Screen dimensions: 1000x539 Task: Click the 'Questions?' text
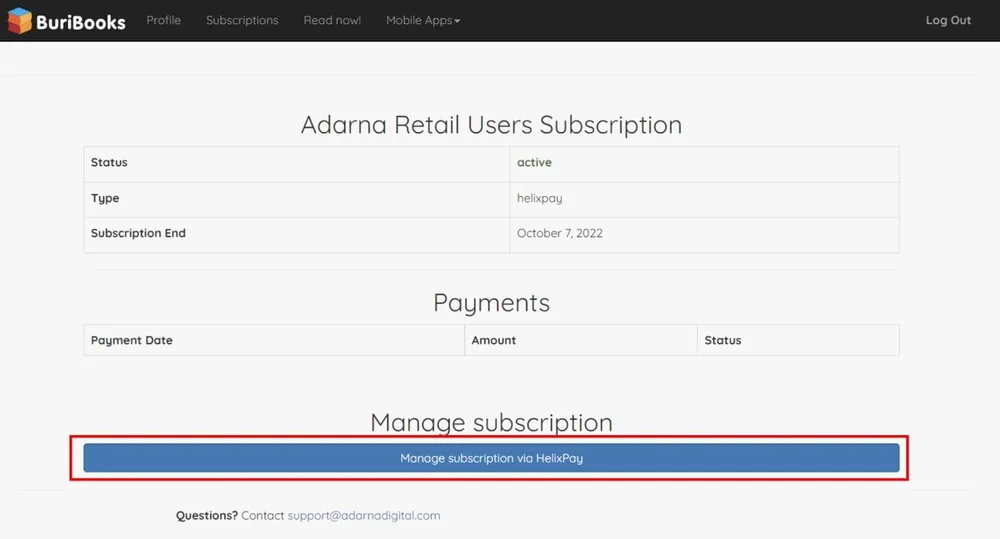[x=207, y=515]
